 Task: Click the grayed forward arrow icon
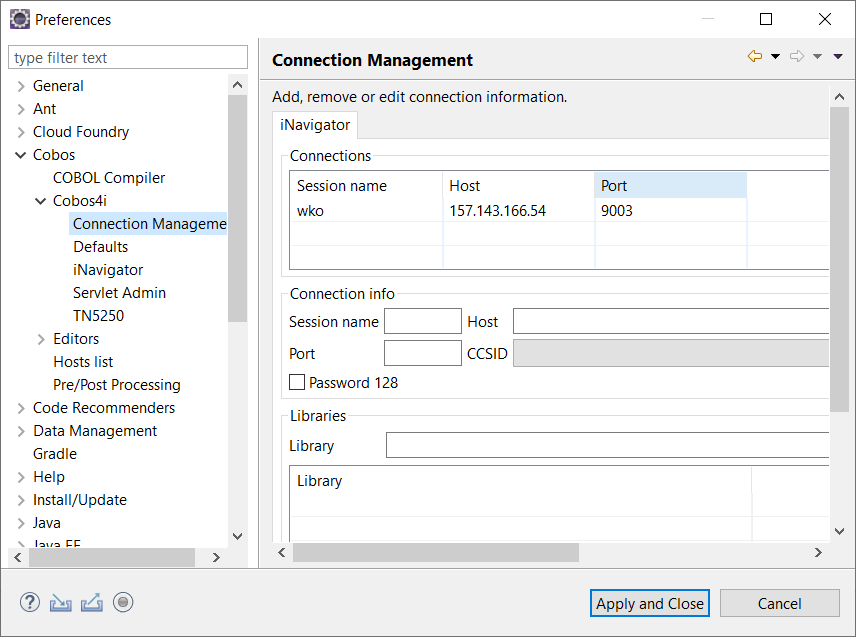pyautogui.click(x=797, y=56)
